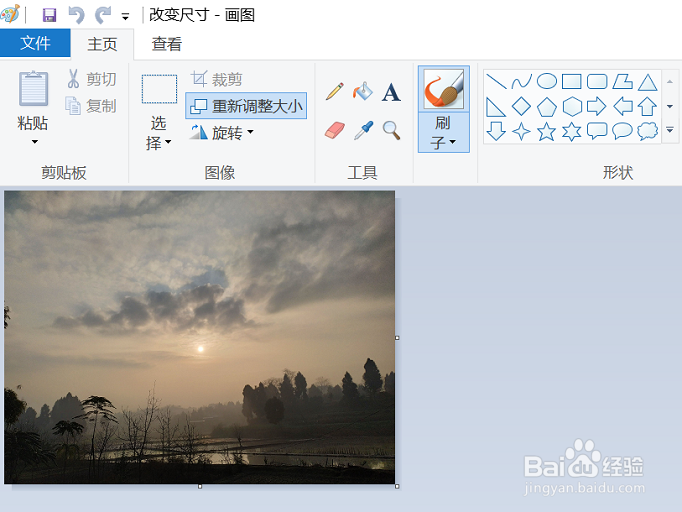Open the Customize Quick Access Toolbar dropdown
Image resolution: width=682 pixels, height=512 pixels.
pos(125,17)
